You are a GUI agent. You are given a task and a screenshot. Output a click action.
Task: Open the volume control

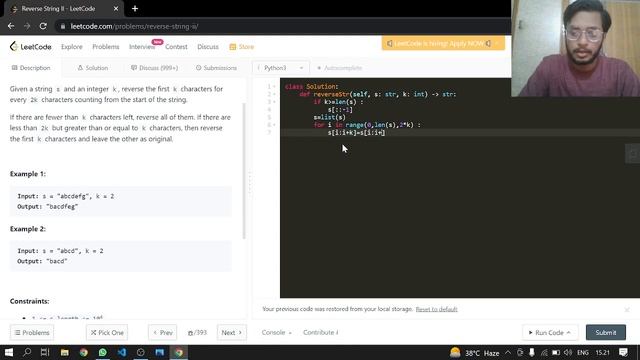(568, 353)
